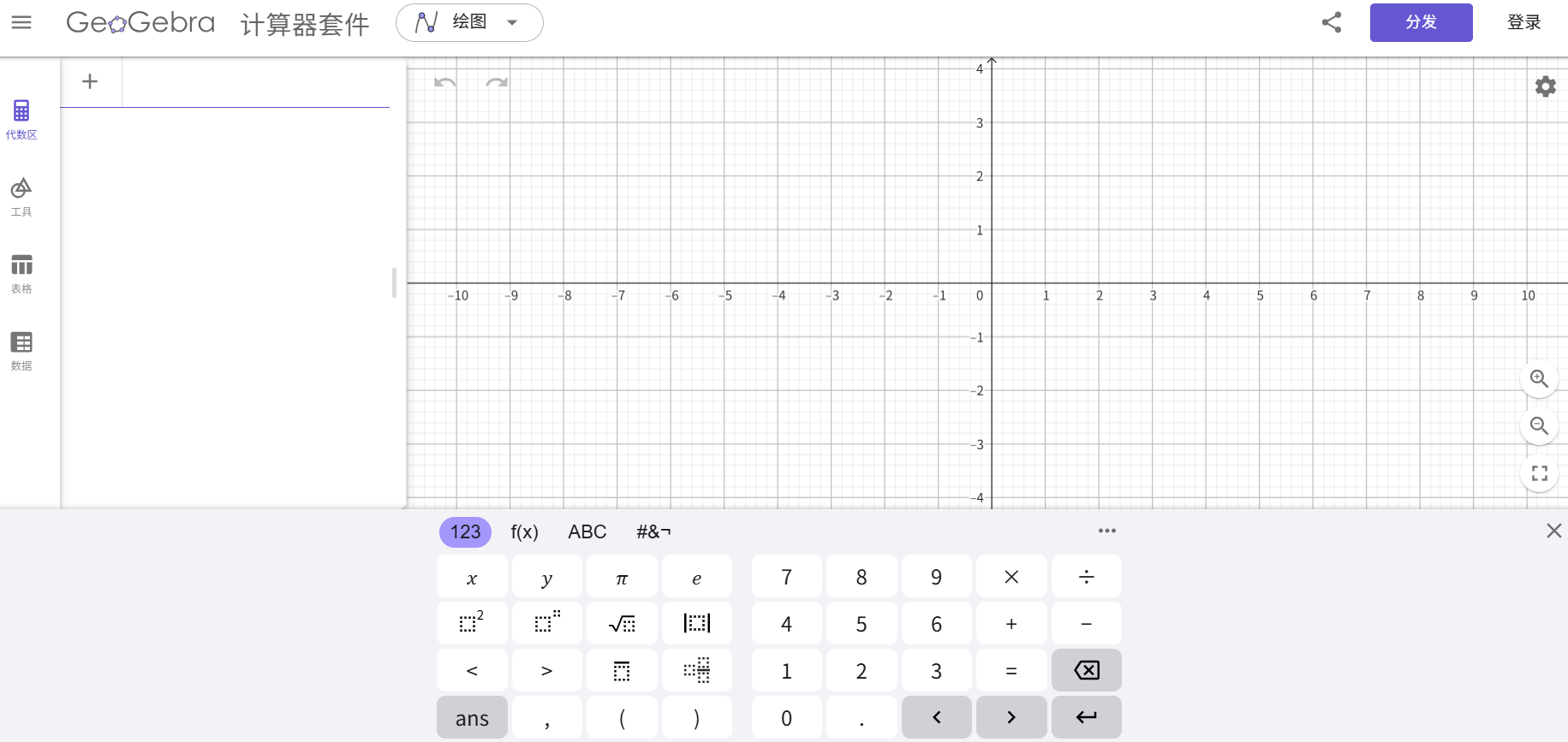Click the 登录 sign-in link
Screen dimensions: 1568x742
point(1523,22)
